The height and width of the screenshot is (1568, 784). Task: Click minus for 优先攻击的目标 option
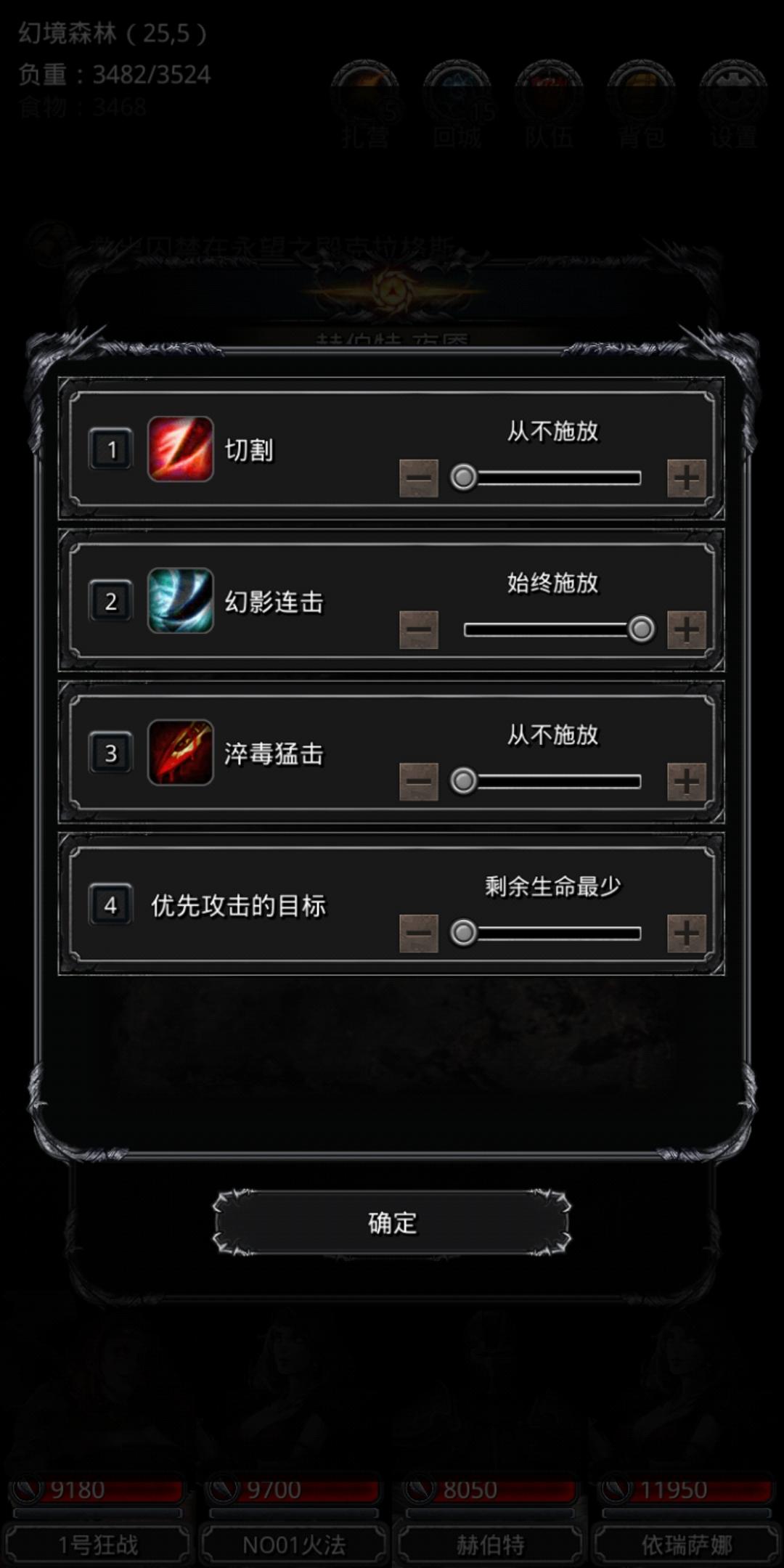click(419, 934)
